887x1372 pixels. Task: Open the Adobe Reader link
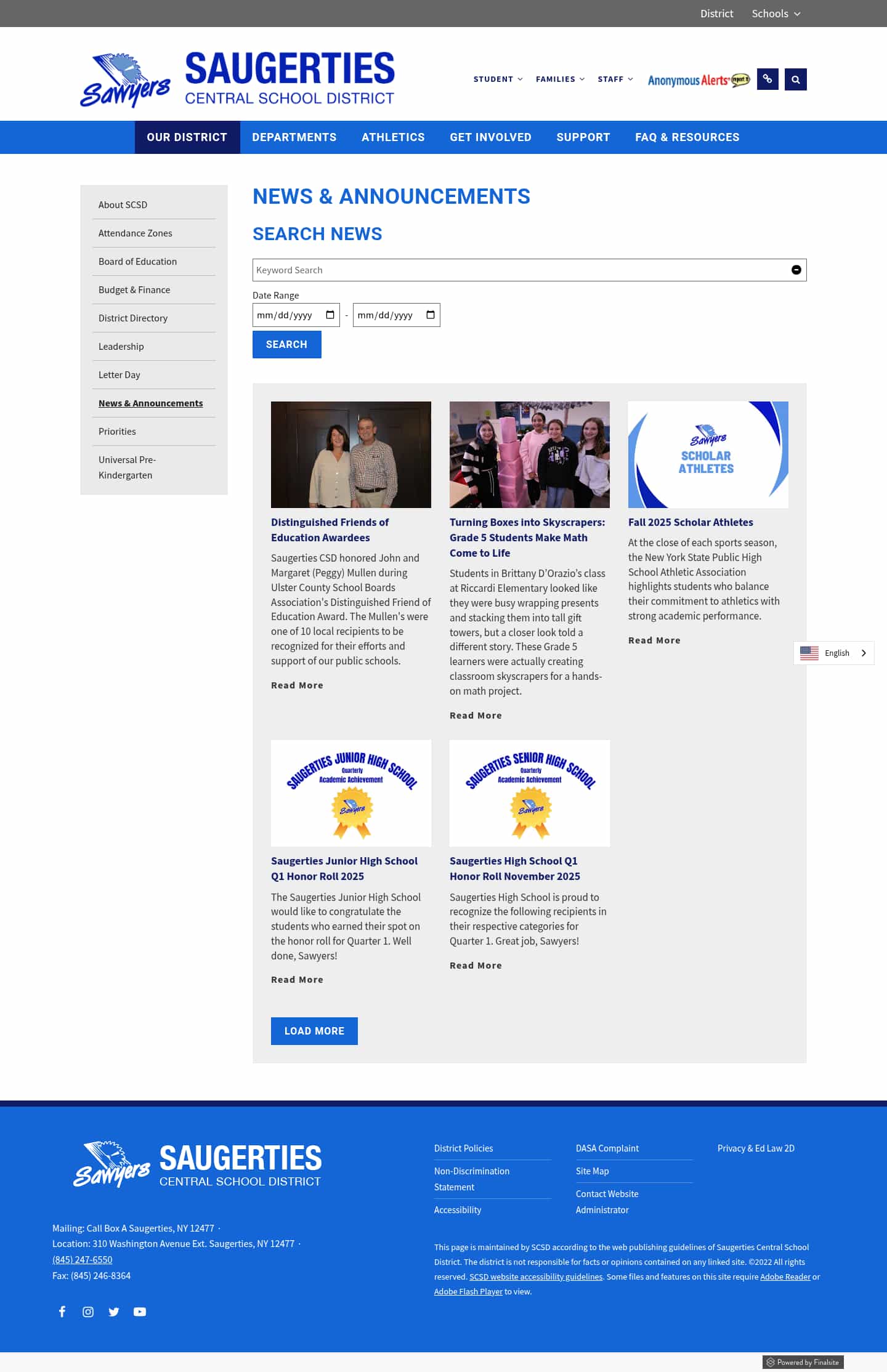(785, 1277)
